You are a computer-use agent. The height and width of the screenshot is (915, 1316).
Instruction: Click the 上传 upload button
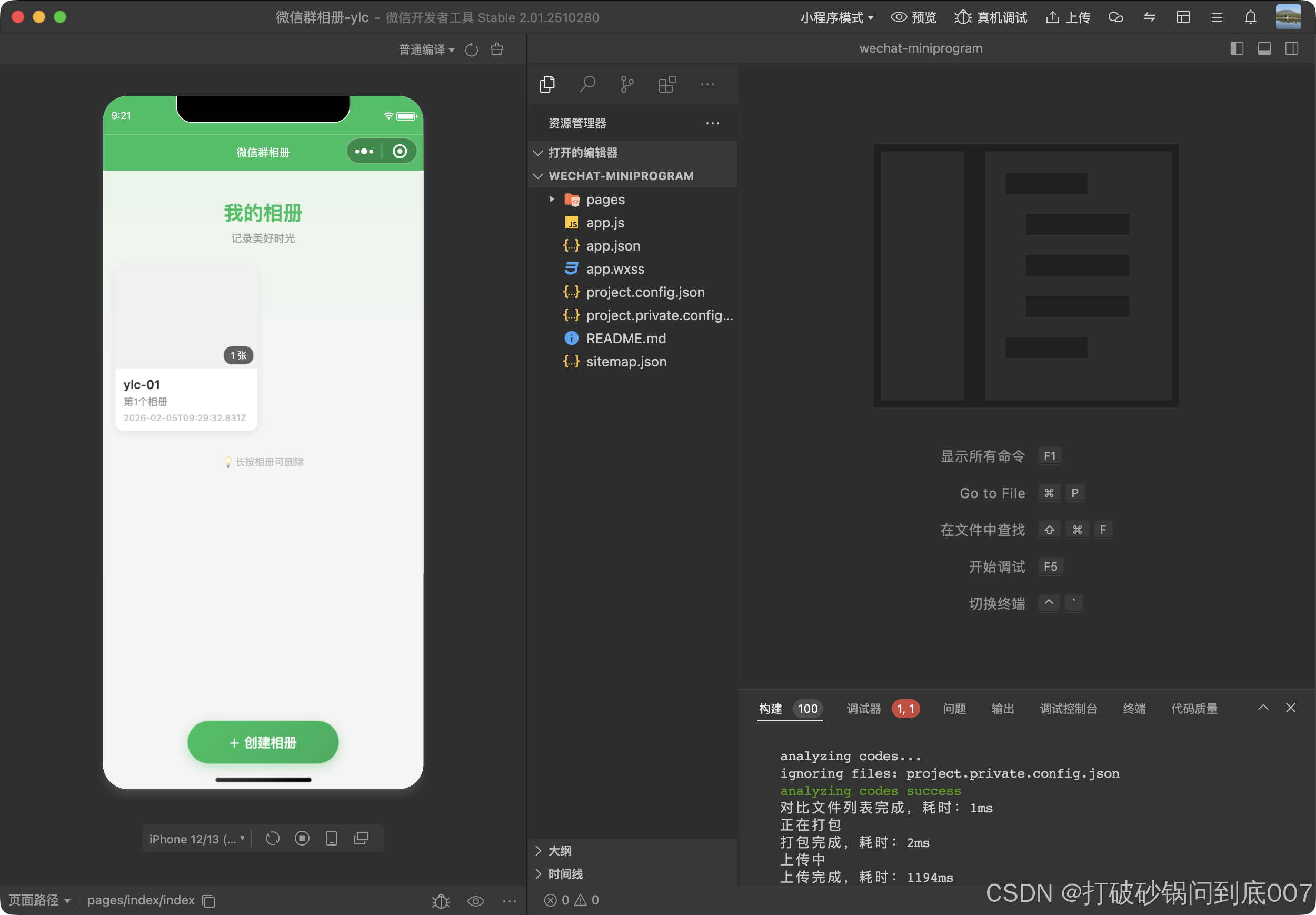click(1068, 17)
